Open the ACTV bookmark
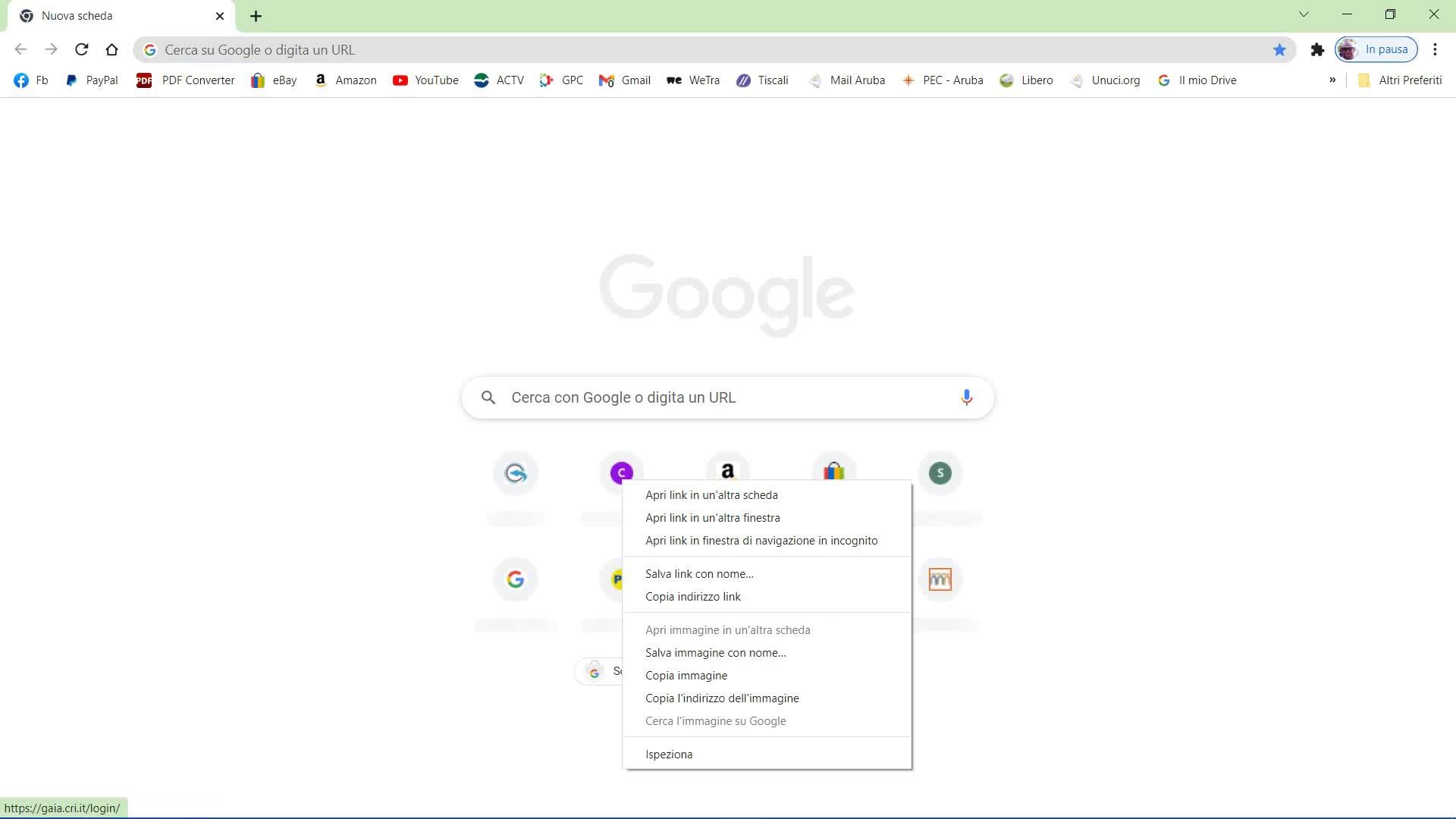This screenshot has height=819, width=1456. pos(499,80)
